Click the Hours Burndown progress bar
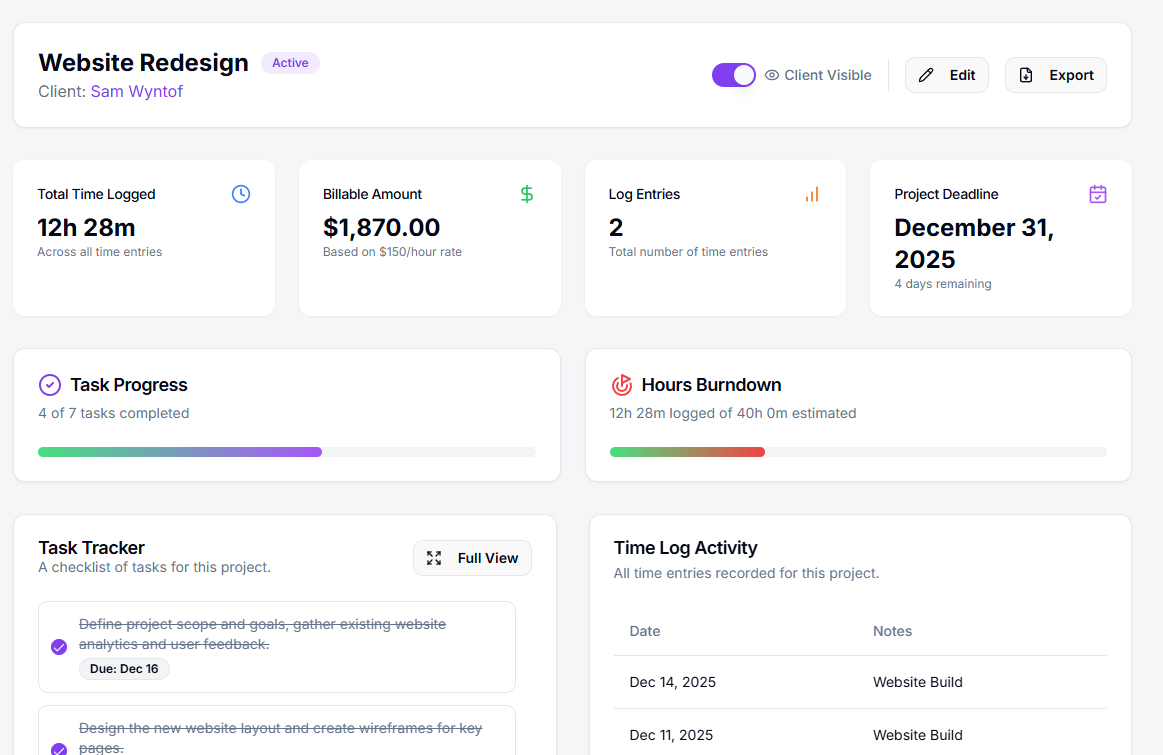This screenshot has width=1163, height=755. [858, 452]
